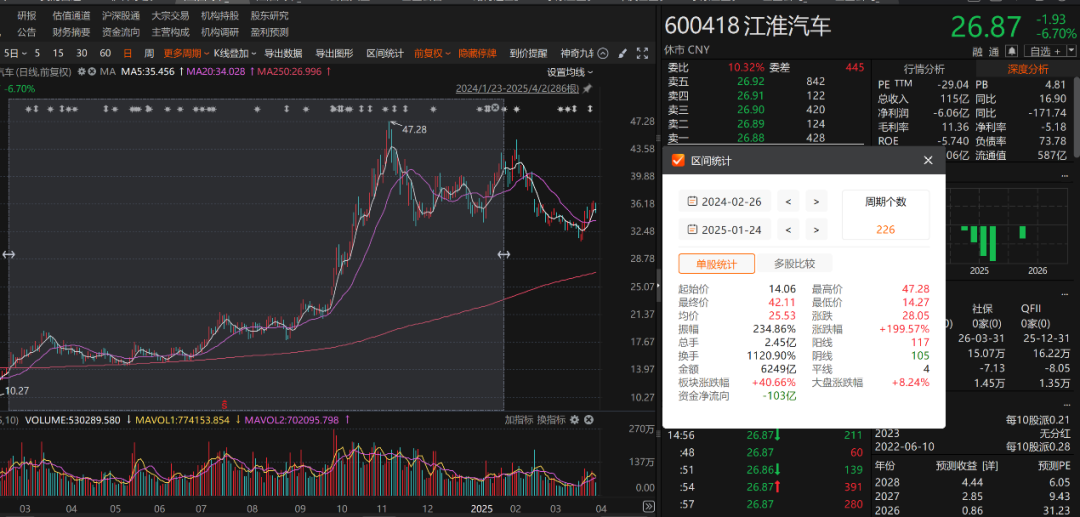Select the 日 daily period
Viewport: 1080px width, 517px height.
(x=127, y=53)
